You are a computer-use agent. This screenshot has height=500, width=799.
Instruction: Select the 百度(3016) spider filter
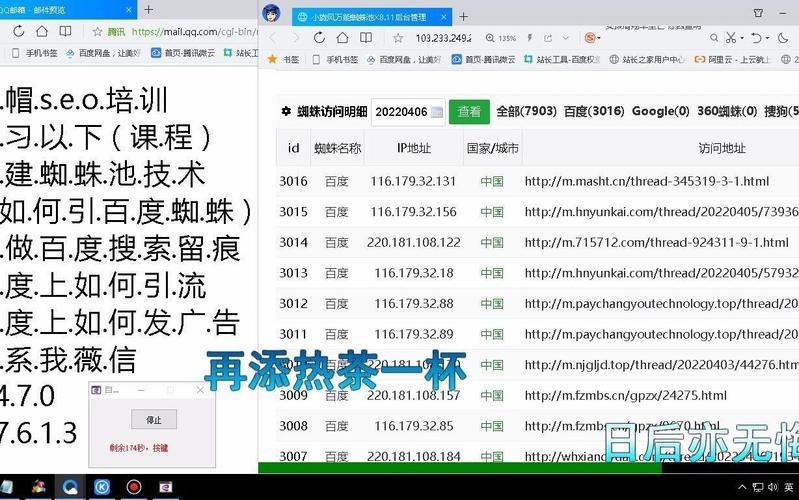(x=594, y=112)
